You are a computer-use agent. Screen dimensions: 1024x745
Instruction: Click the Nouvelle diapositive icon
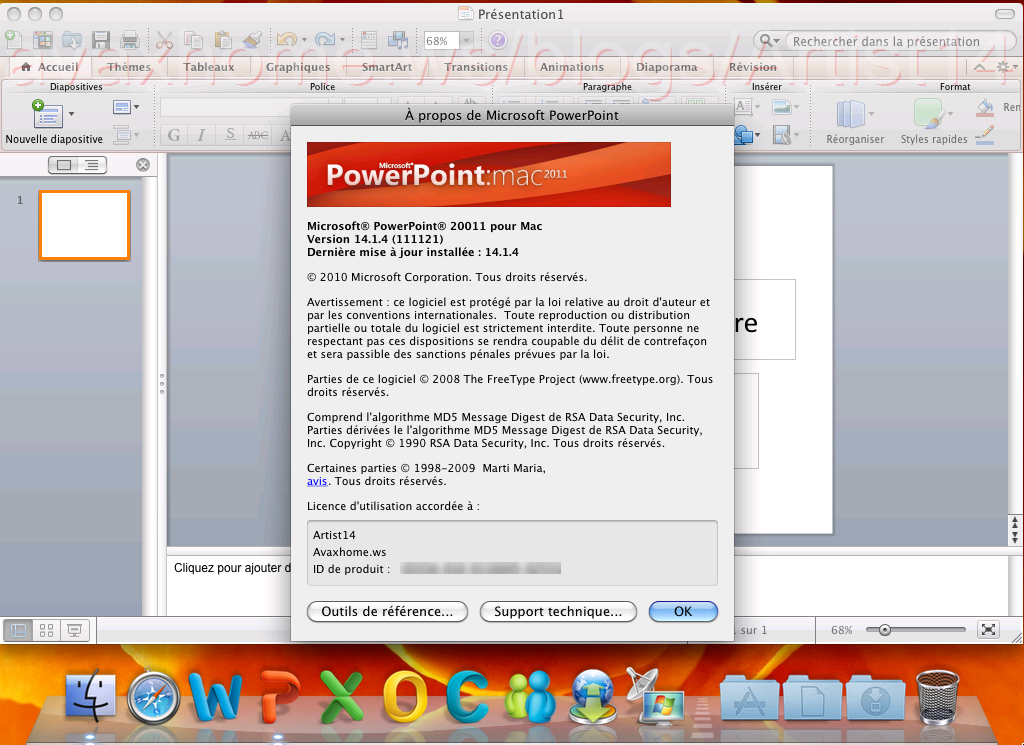click(48, 114)
